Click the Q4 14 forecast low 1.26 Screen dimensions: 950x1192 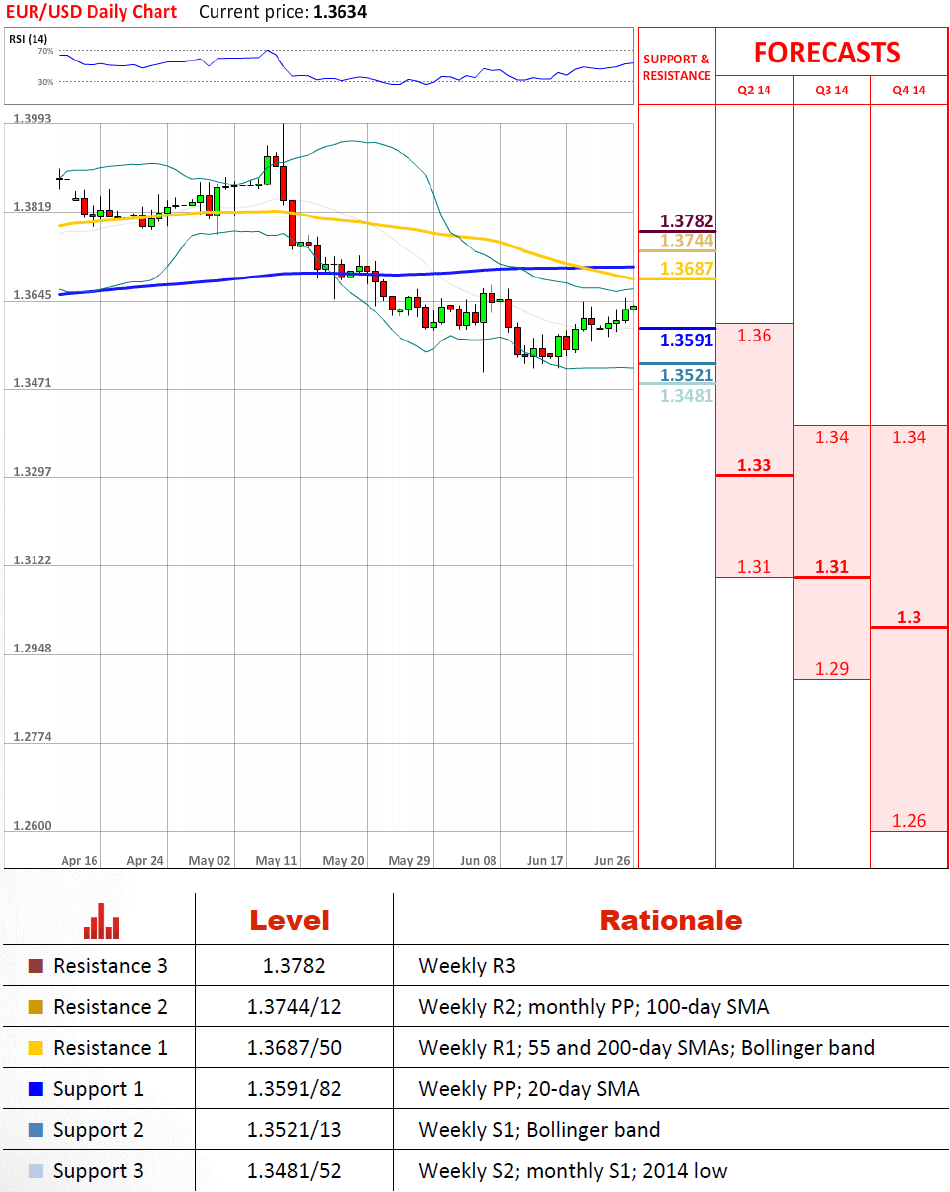[909, 821]
